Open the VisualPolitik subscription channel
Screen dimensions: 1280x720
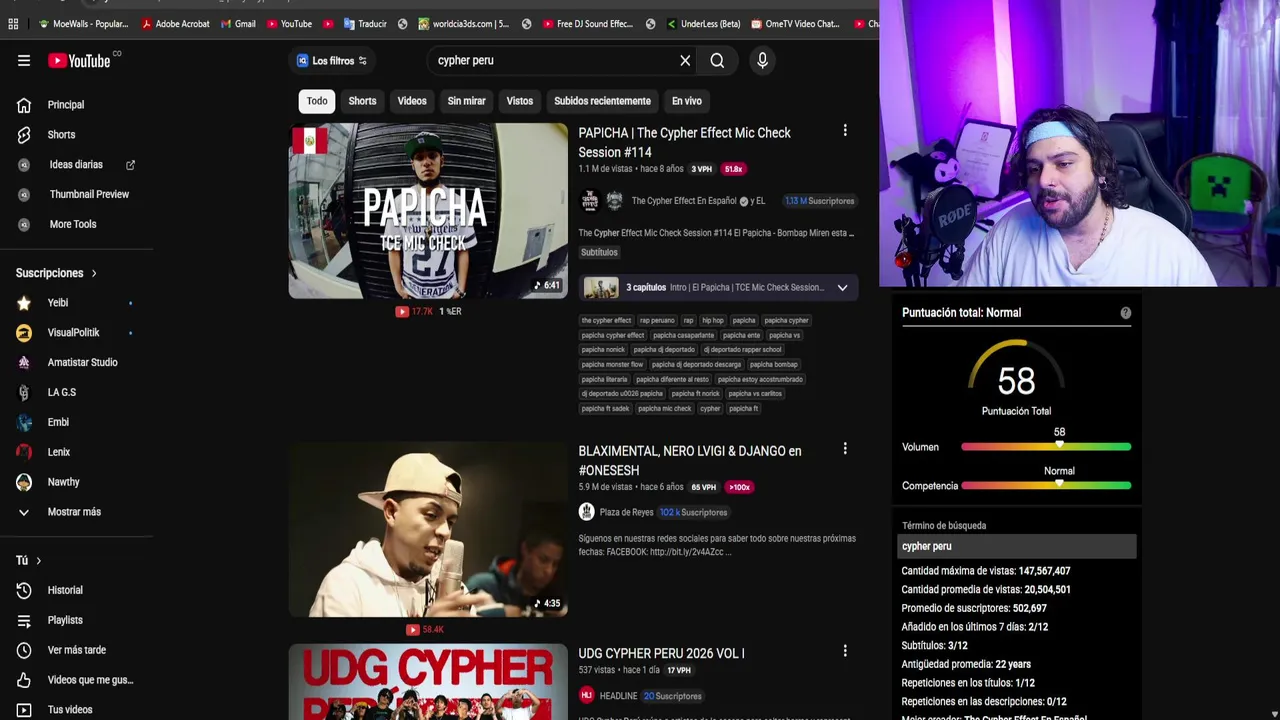click(x=73, y=333)
